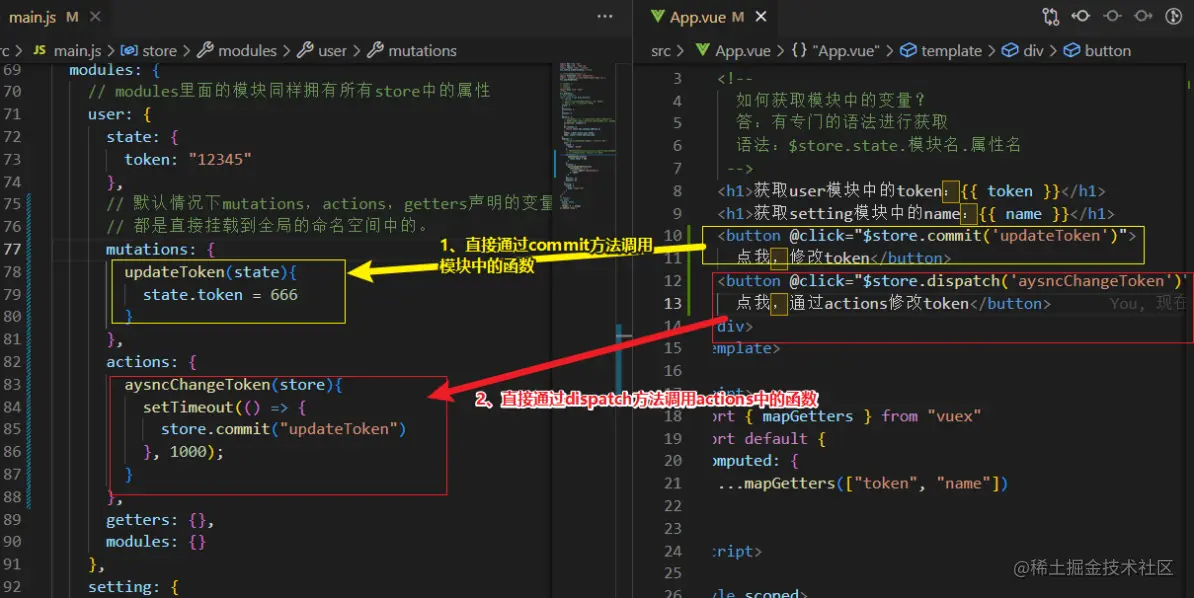This screenshot has width=1194, height=598.
Task: Click JS icon in main.js breadcrumb
Action: 40,51
